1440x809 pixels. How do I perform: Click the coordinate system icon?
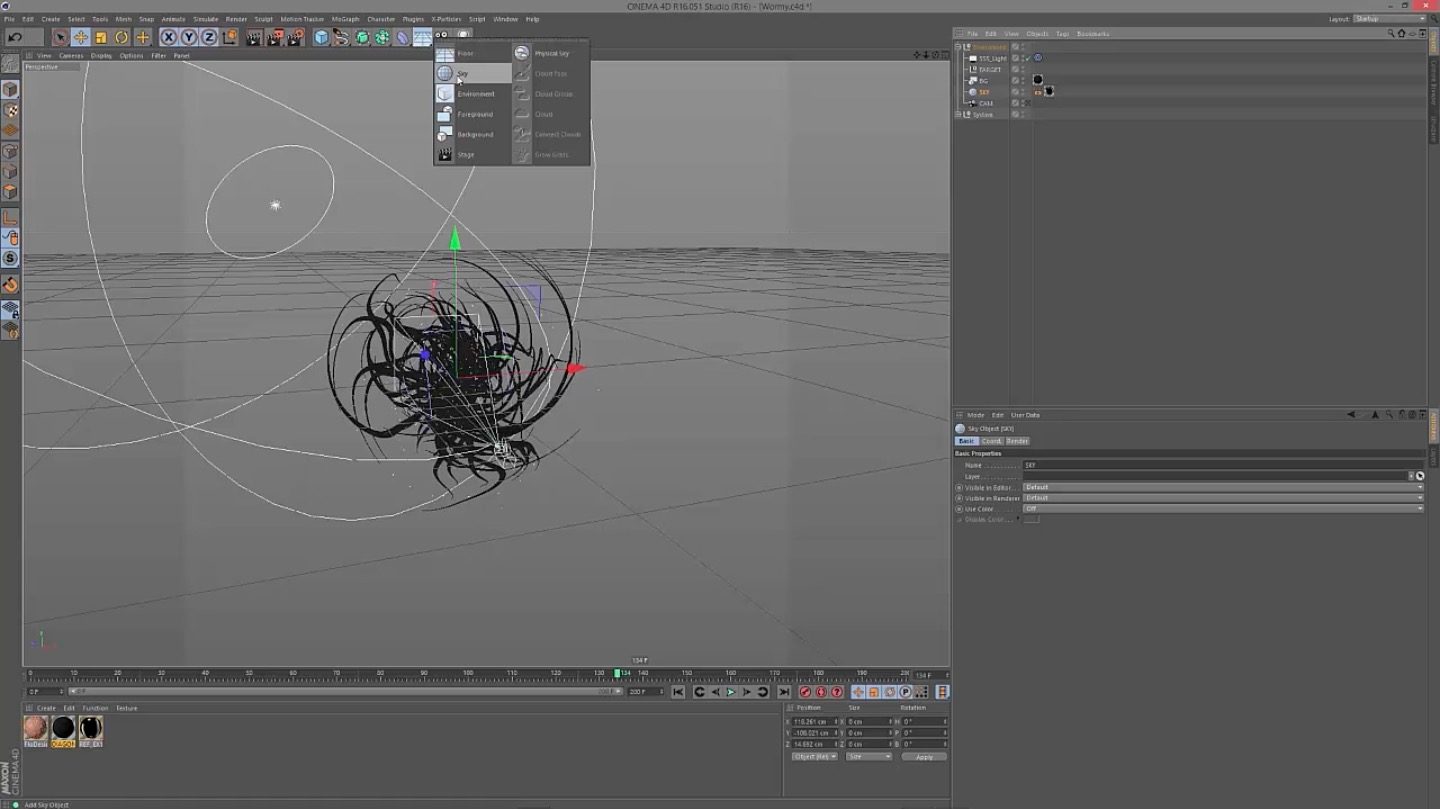point(230,37)
